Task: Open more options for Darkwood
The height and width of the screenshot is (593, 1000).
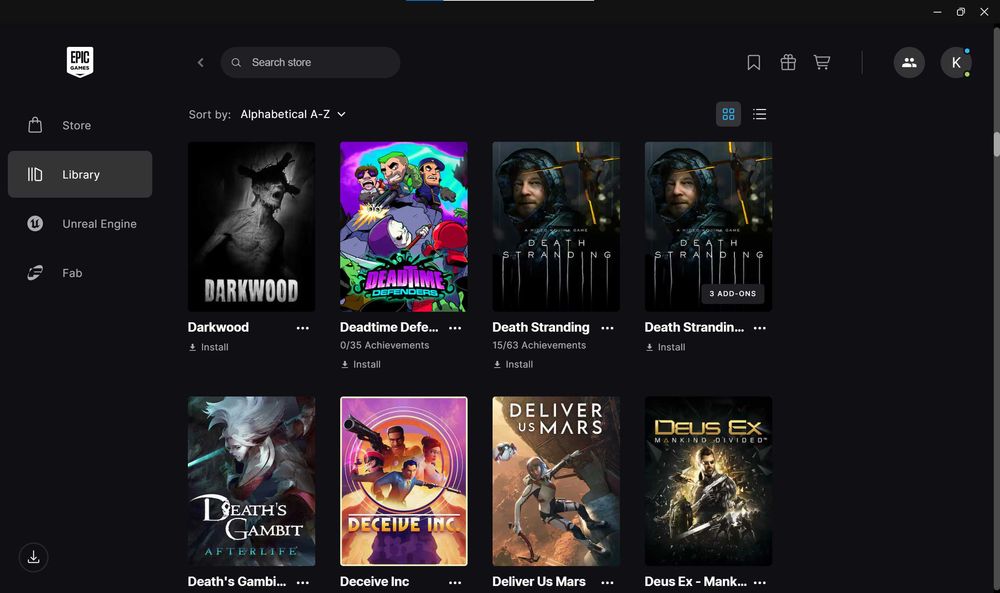Action: (302, 328)
